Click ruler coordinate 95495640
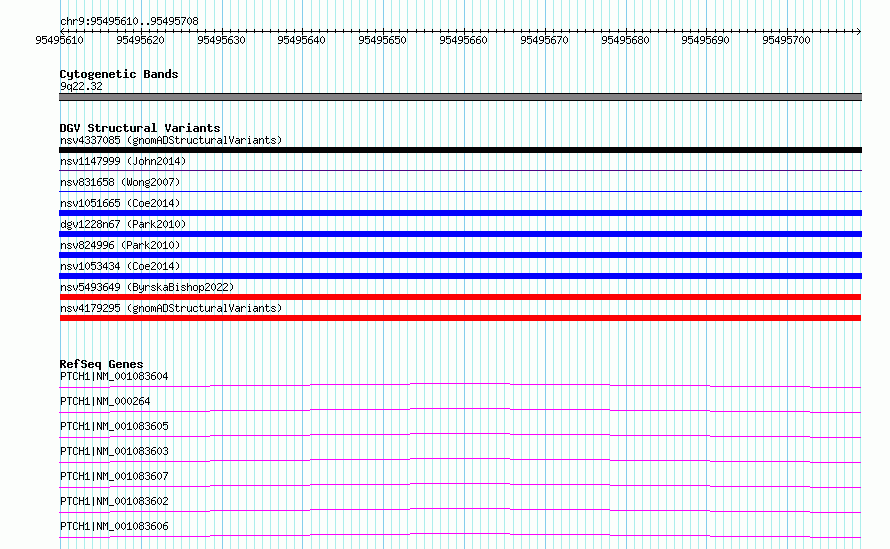The width and height of the screenshot is (890, 549). (301, 40)
